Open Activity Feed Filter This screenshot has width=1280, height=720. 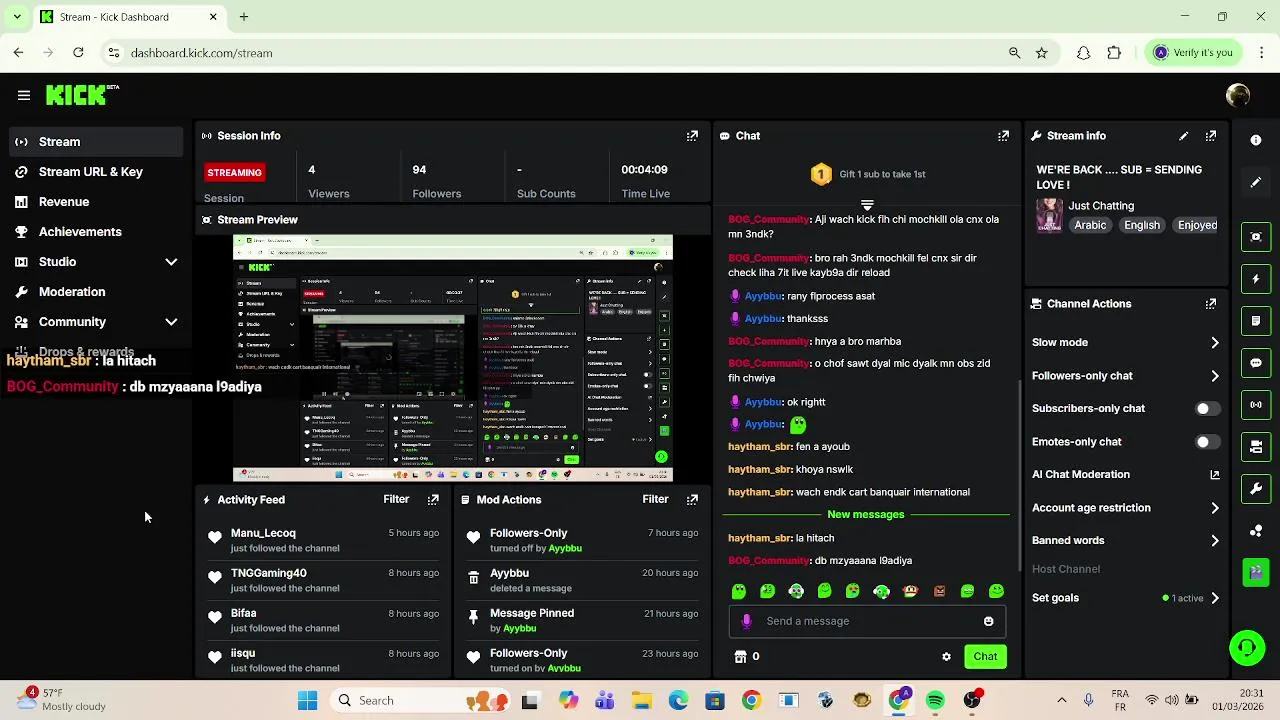[x=396, y=500]
